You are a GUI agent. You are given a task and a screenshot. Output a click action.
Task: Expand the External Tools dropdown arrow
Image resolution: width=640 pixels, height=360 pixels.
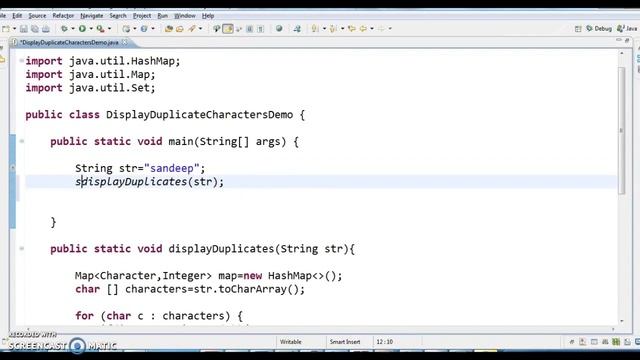pos(109,29)
